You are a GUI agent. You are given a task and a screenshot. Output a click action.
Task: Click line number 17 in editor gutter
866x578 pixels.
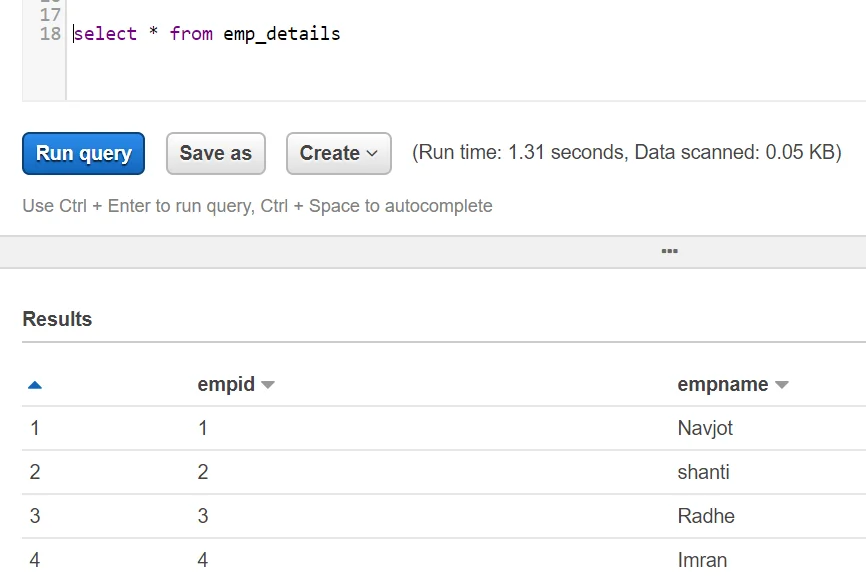click(50, 15)
